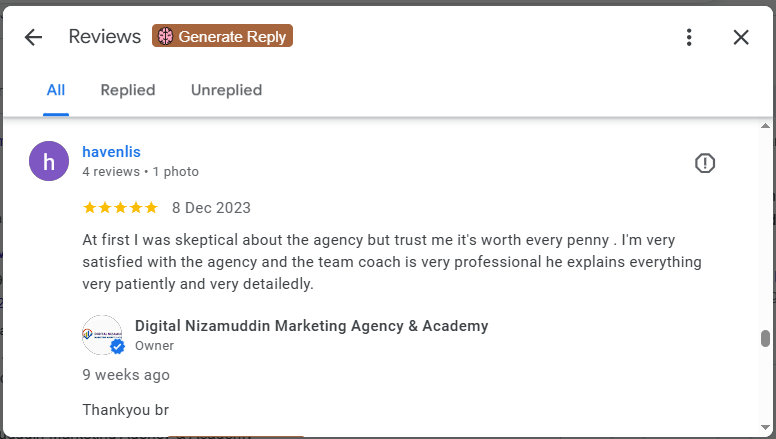776x439 pixels.
Task: Show the Unreplied reviews tab
Action: pos(226,90)
